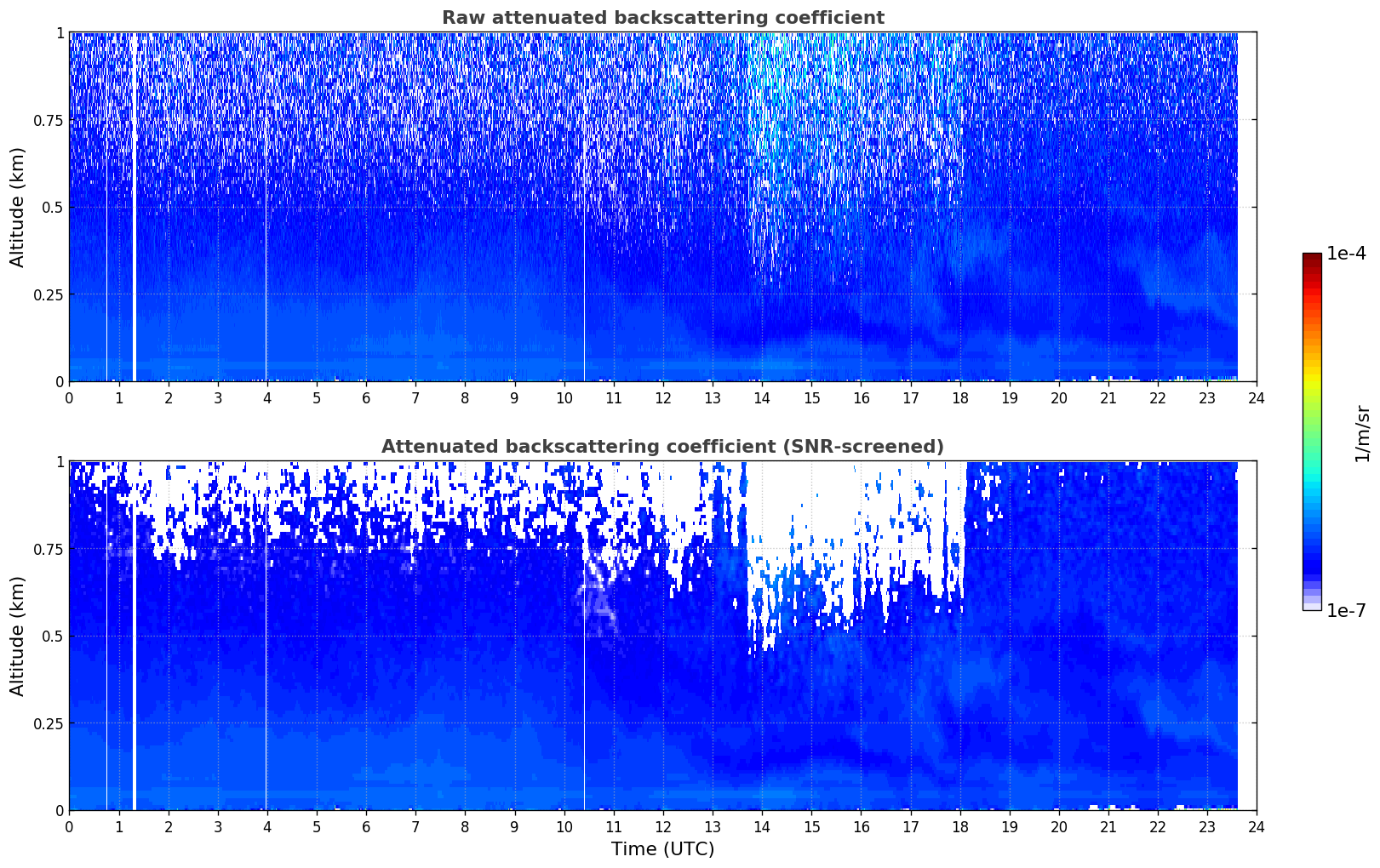Image resolution: width=1380 pixels, height=868 pixels.
Task: Click the 6 hour tick on upper plot
Action: point(366,397)
